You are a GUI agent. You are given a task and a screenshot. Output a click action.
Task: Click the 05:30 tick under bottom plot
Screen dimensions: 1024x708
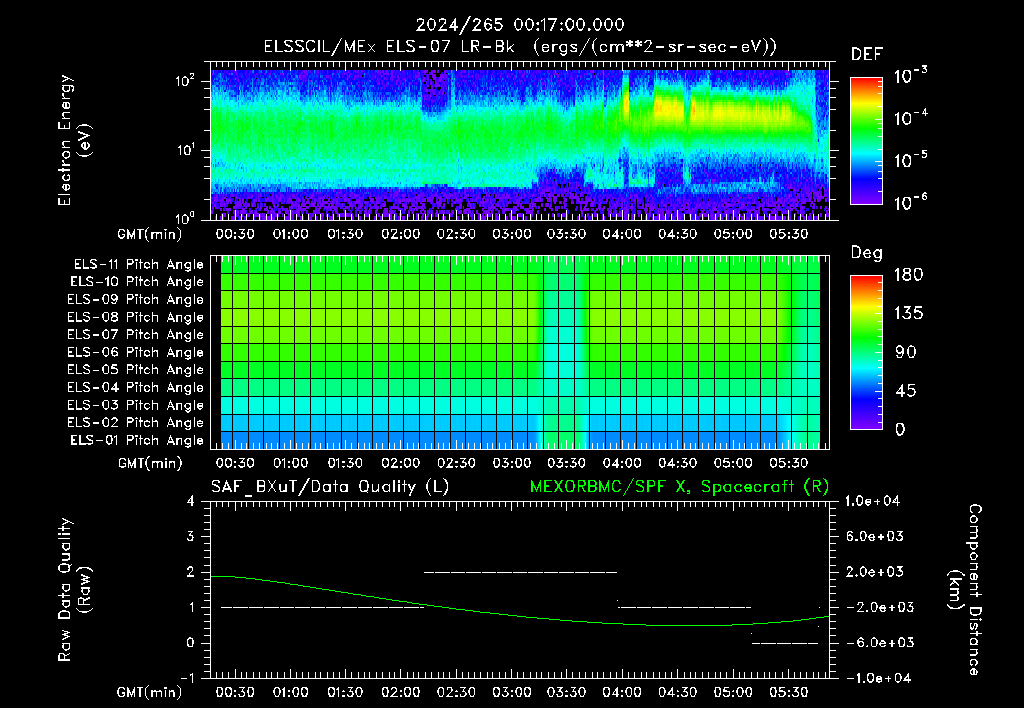point(788,692)
